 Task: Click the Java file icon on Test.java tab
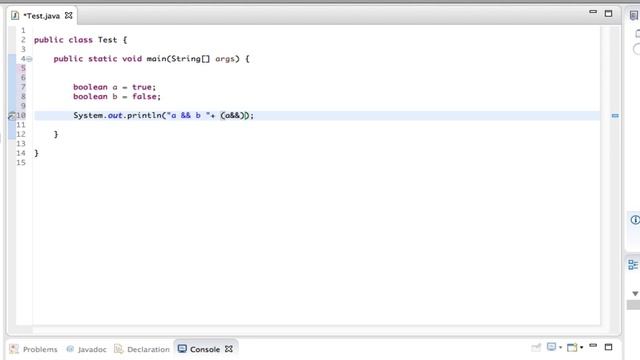point(15,16)
